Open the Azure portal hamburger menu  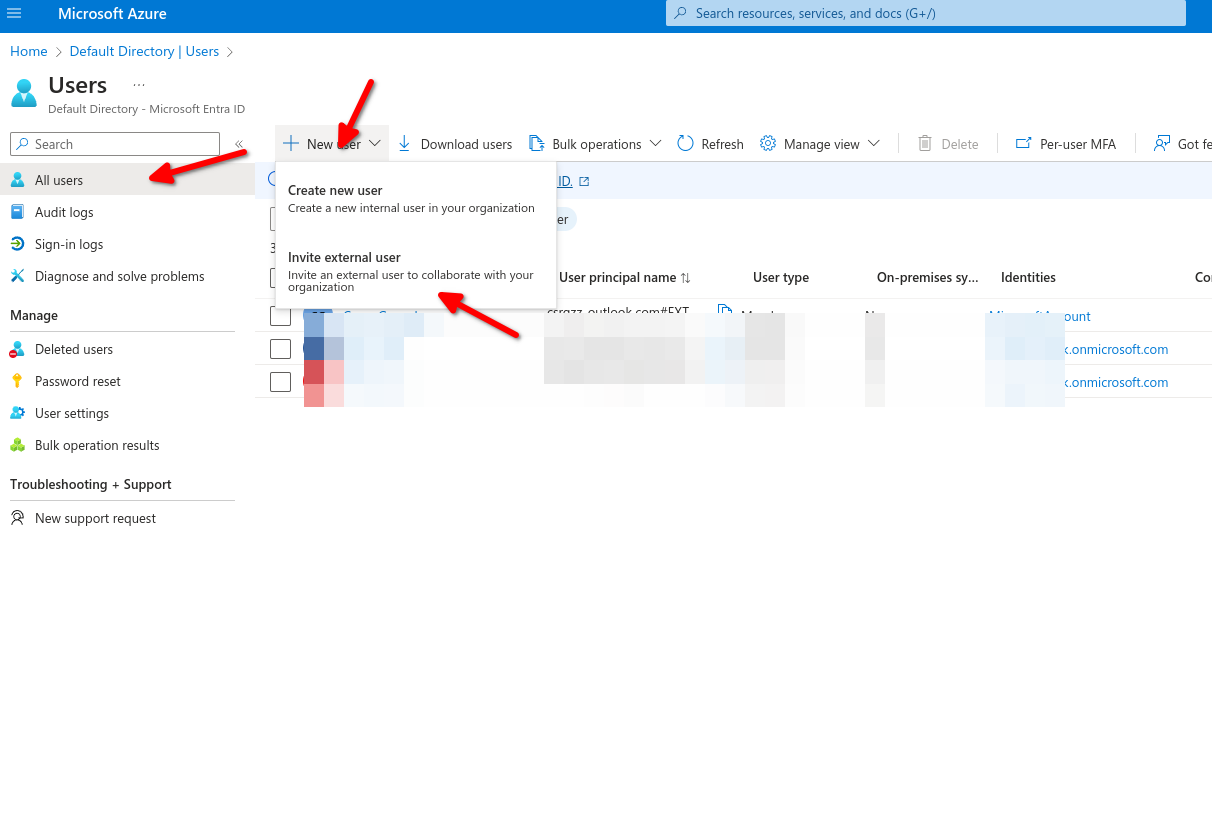point(14,14)
